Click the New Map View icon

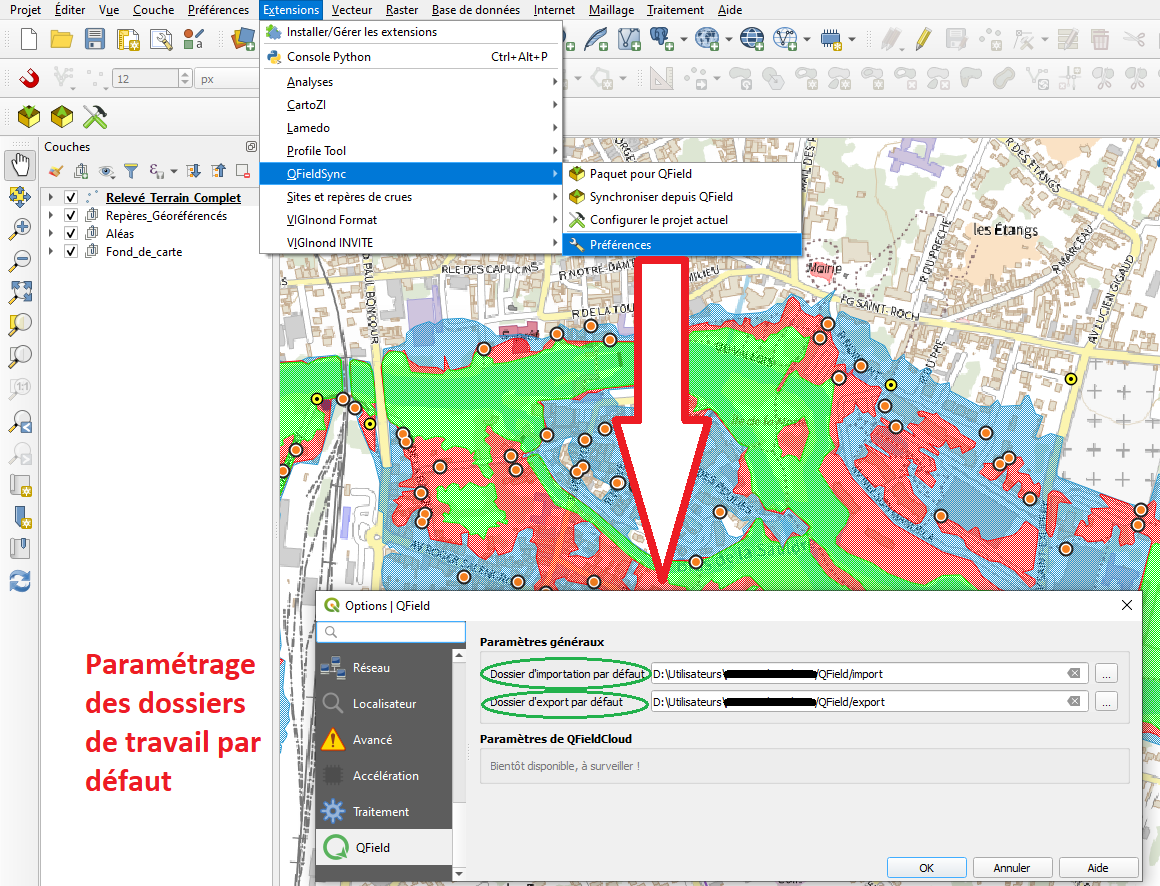click(20, 485)
